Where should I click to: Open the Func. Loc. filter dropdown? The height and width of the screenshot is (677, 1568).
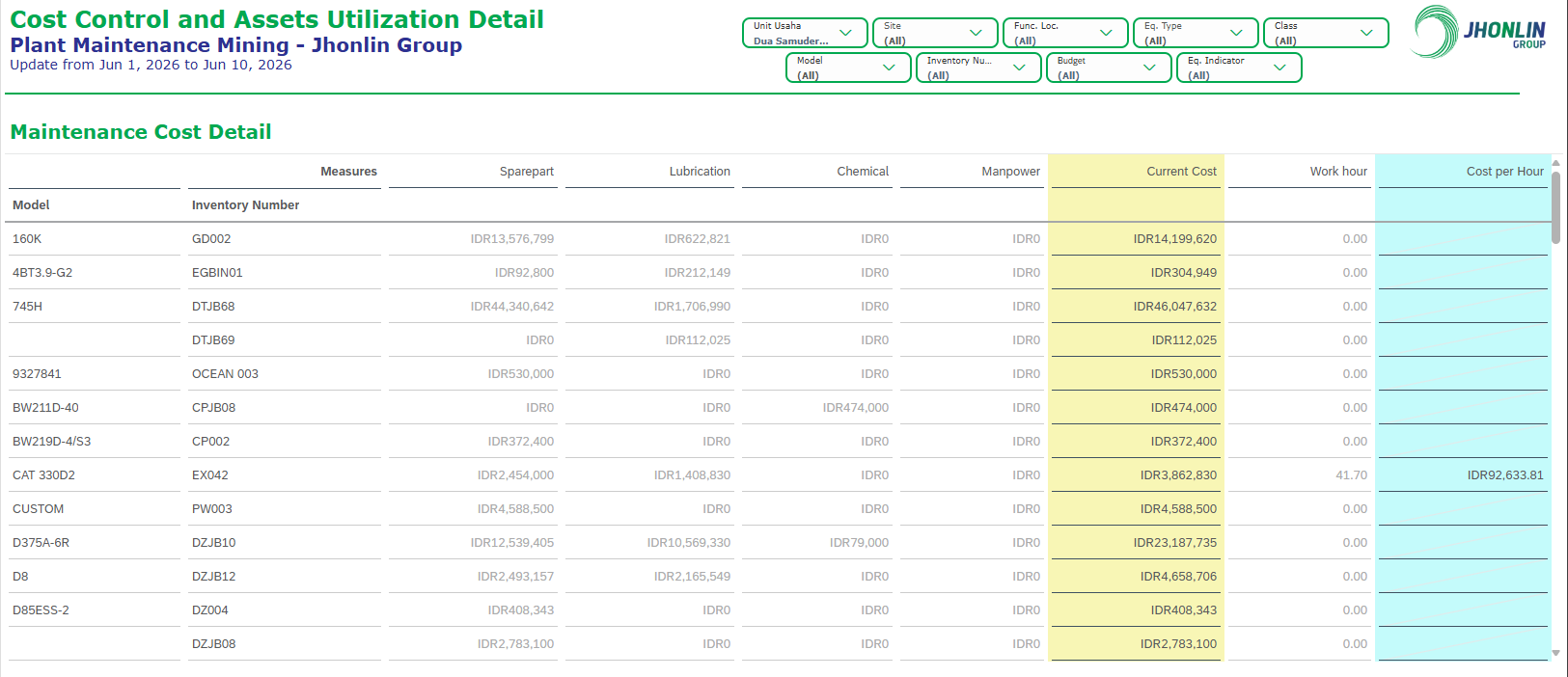point(1065,33)
